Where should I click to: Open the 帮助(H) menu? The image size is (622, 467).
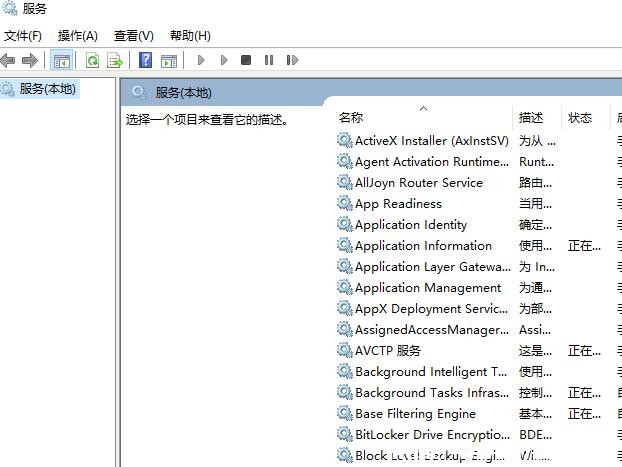(190, 36)
